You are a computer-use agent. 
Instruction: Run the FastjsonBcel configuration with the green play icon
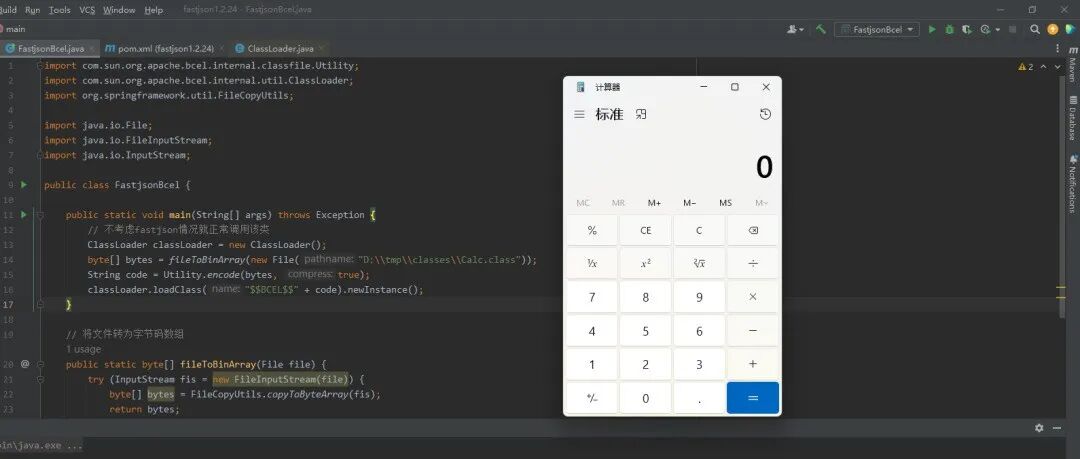click(x=932, y=30)
